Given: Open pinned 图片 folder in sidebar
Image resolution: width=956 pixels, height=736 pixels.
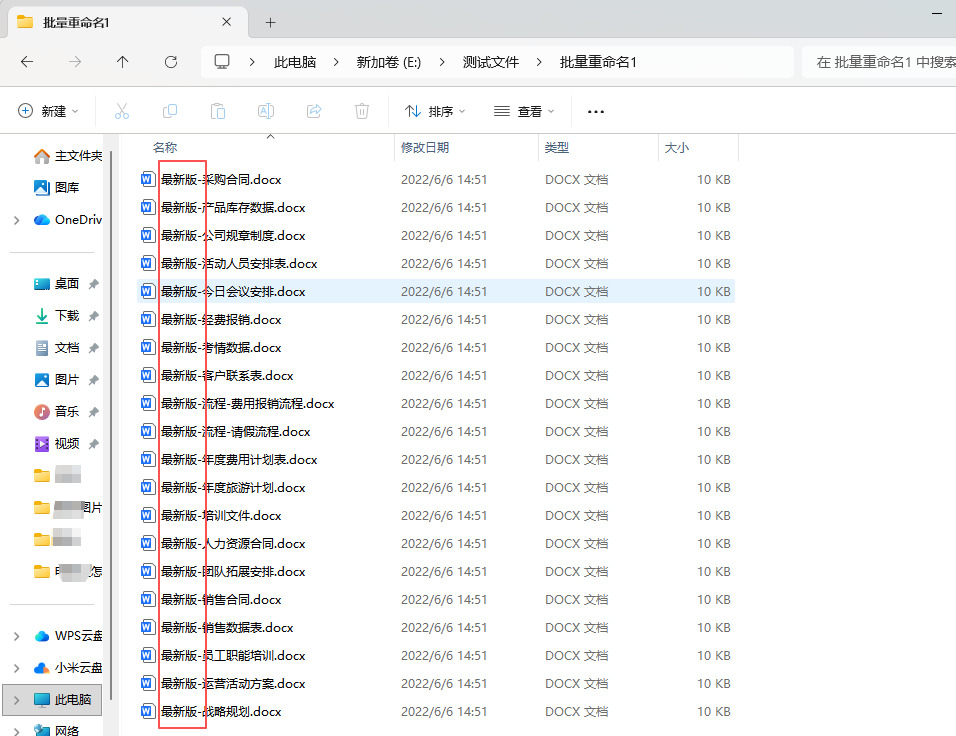Looking at the screenshot, I should coord(56,379).
